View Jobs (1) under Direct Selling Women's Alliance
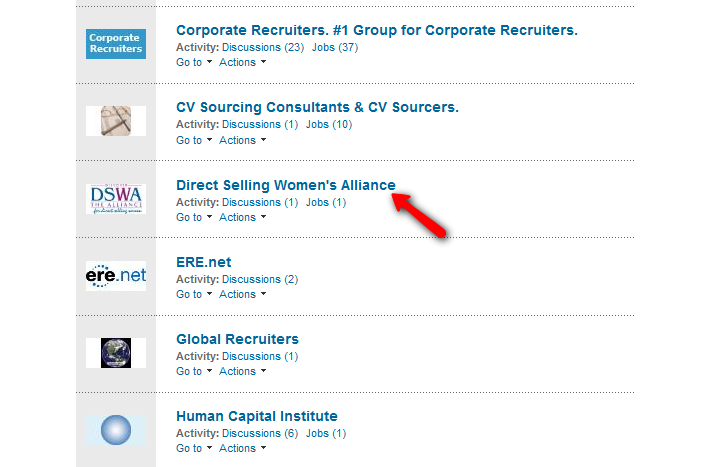The height and width of the screenshot is (467, 705). click(x=326, y=202)
